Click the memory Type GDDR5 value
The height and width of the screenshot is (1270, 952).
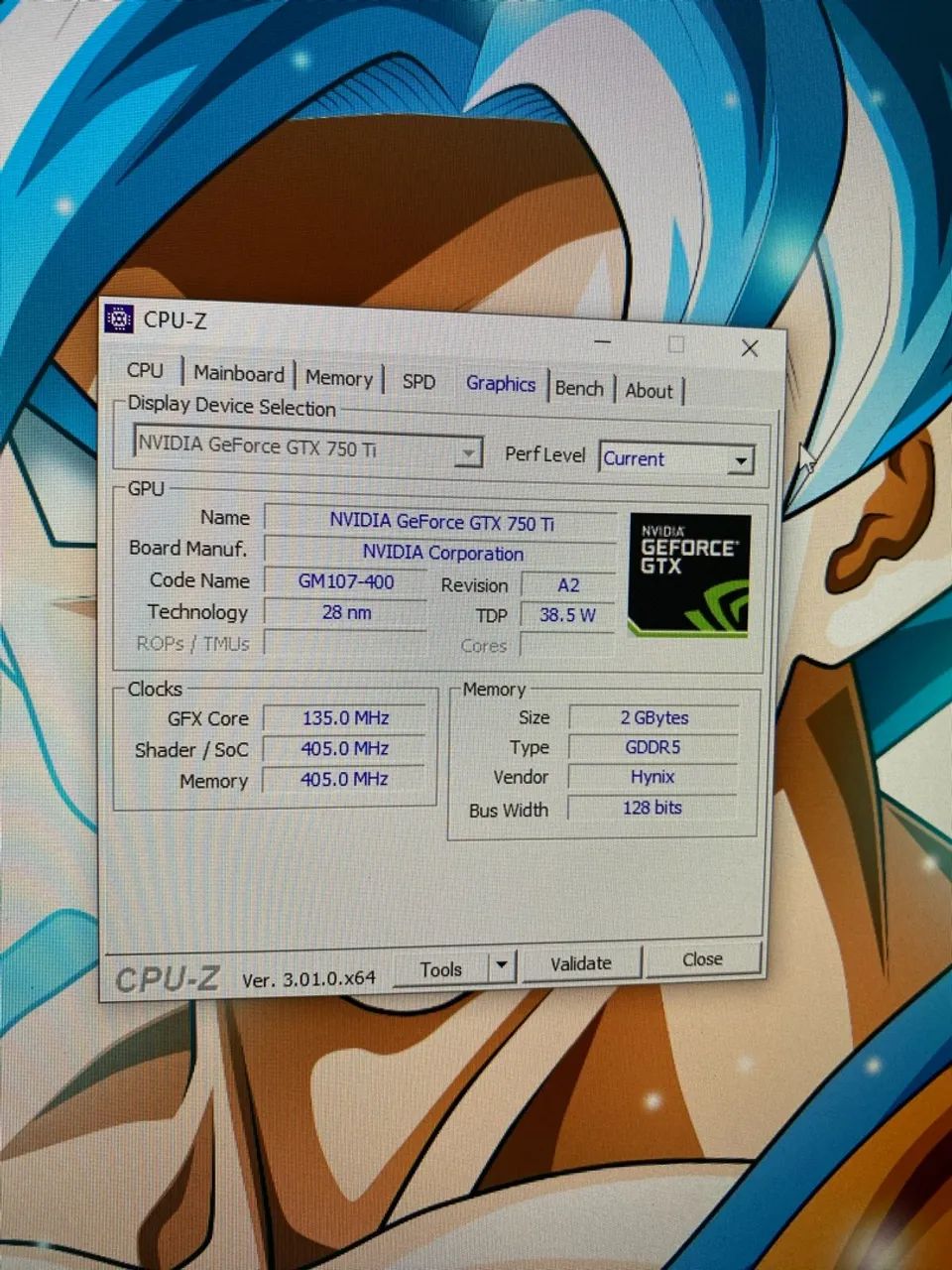coord(654,748)
